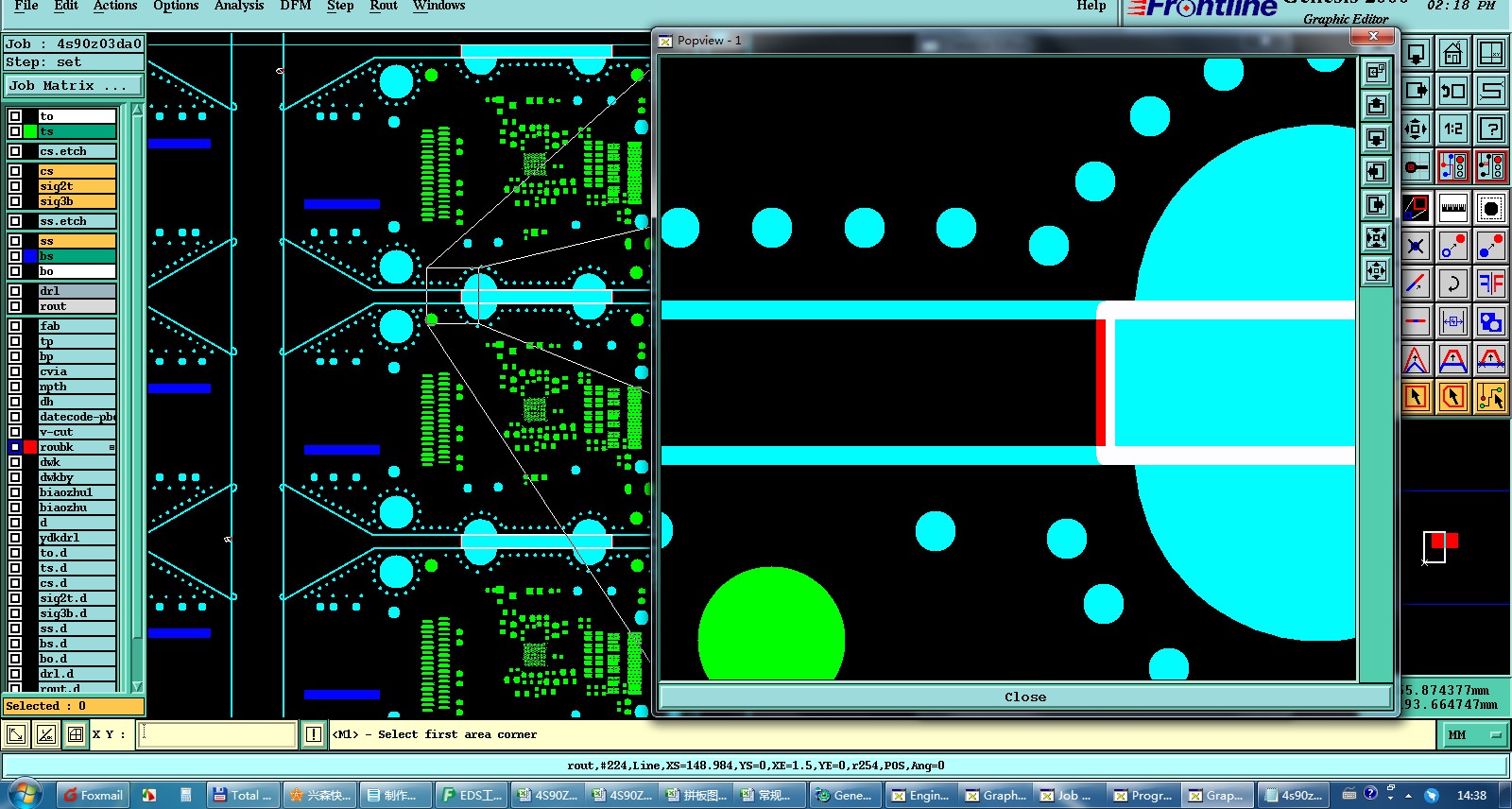Click the Windows Start button

(x=24, y=794)
